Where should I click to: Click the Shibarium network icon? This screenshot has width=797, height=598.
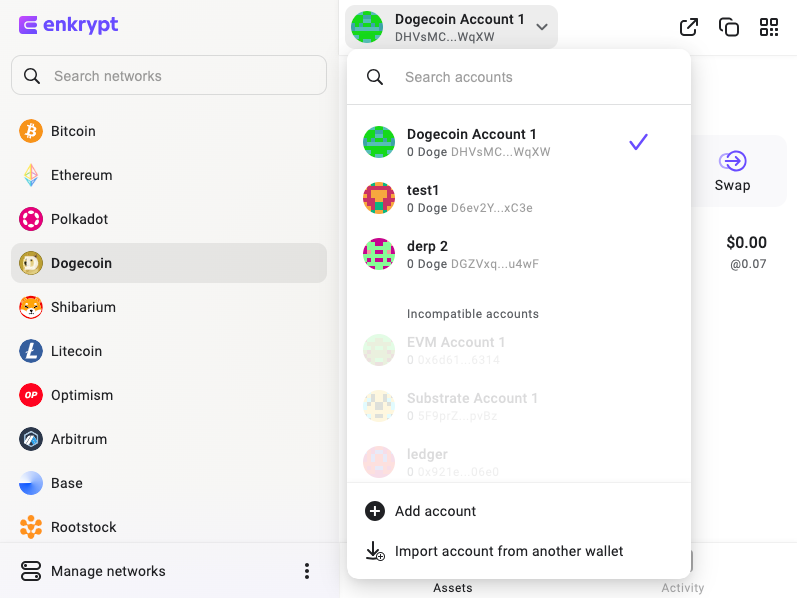pos(31,307)
